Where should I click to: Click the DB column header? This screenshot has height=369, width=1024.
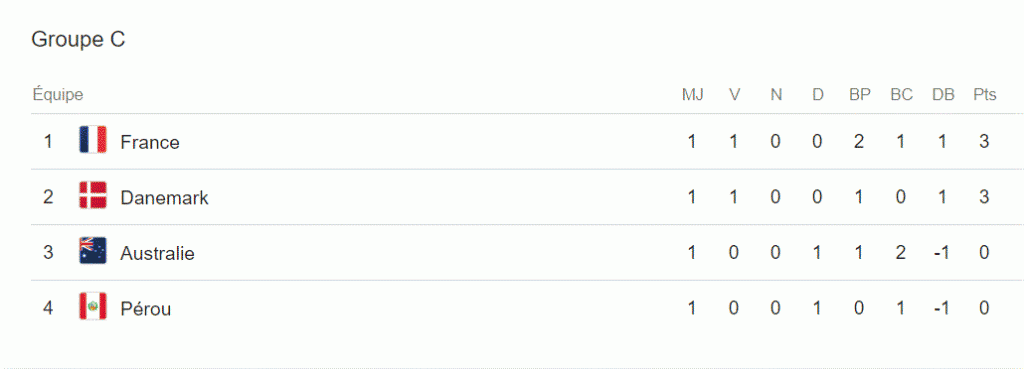pos(943,95)
